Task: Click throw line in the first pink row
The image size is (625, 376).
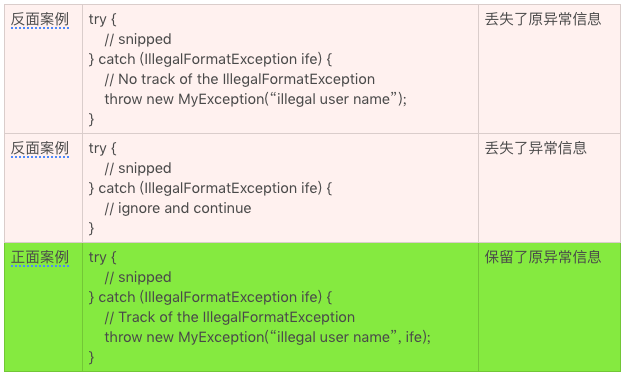Action: [256, 99]
